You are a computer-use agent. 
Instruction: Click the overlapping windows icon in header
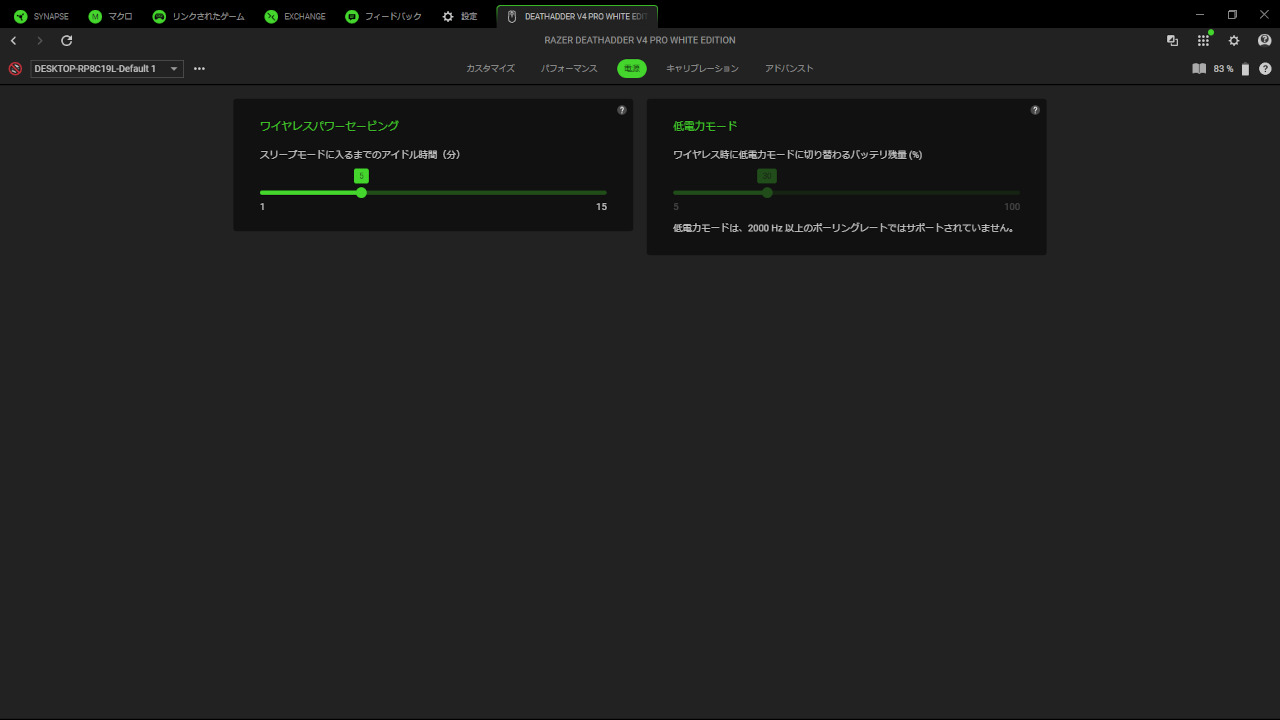click(1172, 41)
